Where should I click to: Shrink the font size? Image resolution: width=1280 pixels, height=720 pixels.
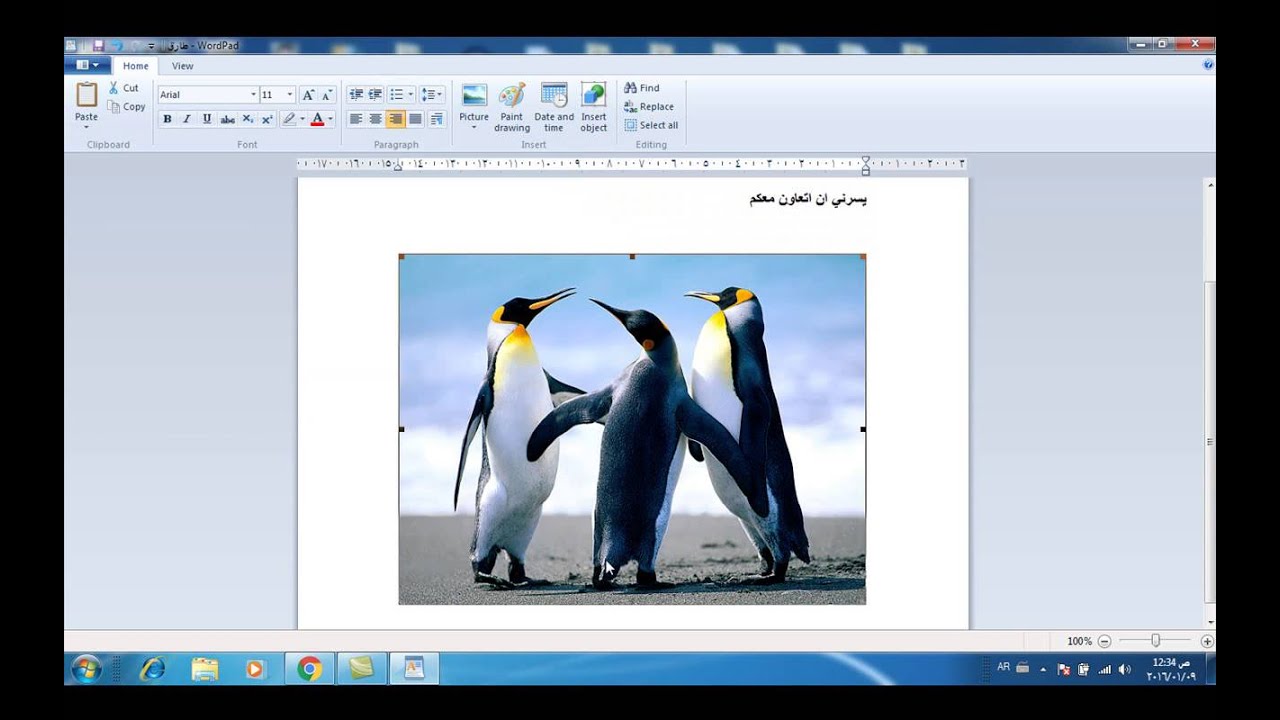tap(326, 95)
